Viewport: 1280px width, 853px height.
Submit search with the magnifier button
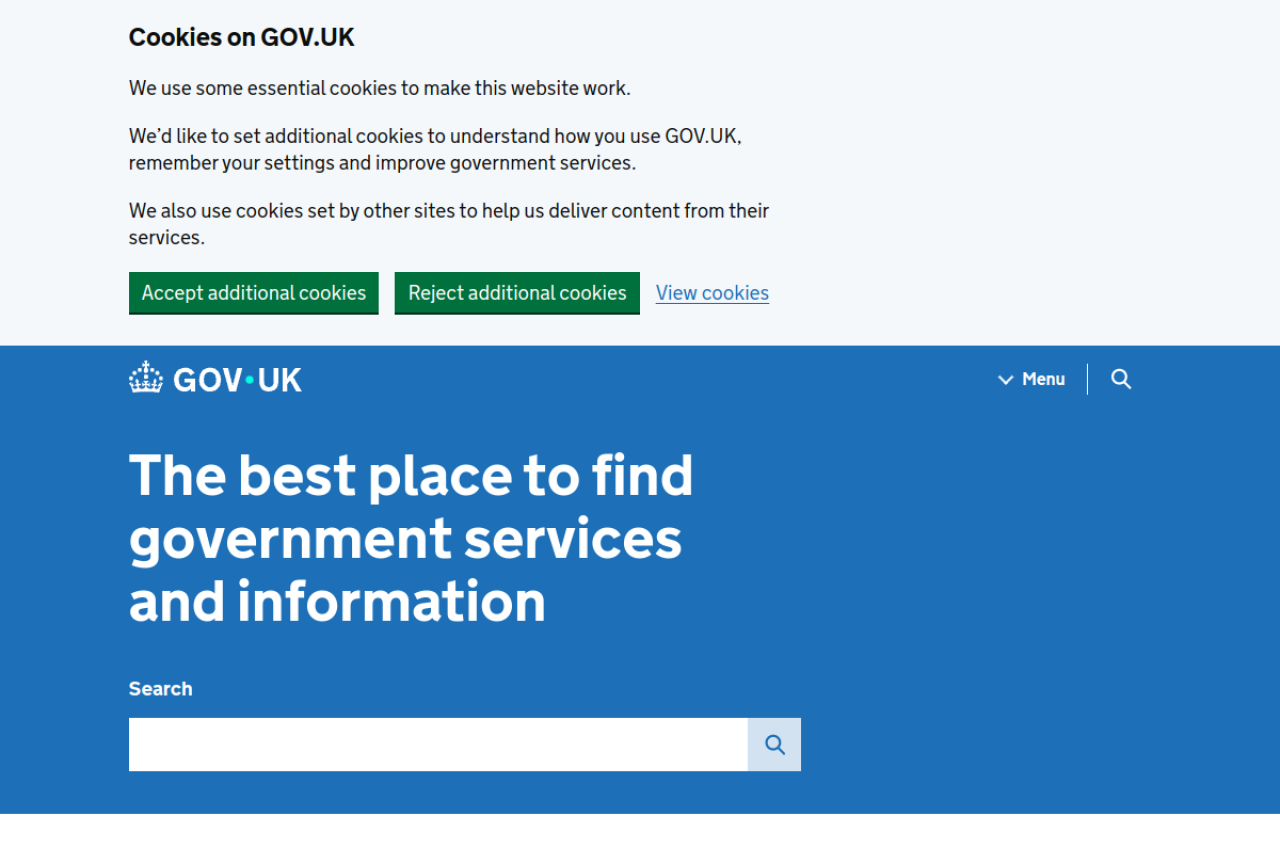(774, 745)
